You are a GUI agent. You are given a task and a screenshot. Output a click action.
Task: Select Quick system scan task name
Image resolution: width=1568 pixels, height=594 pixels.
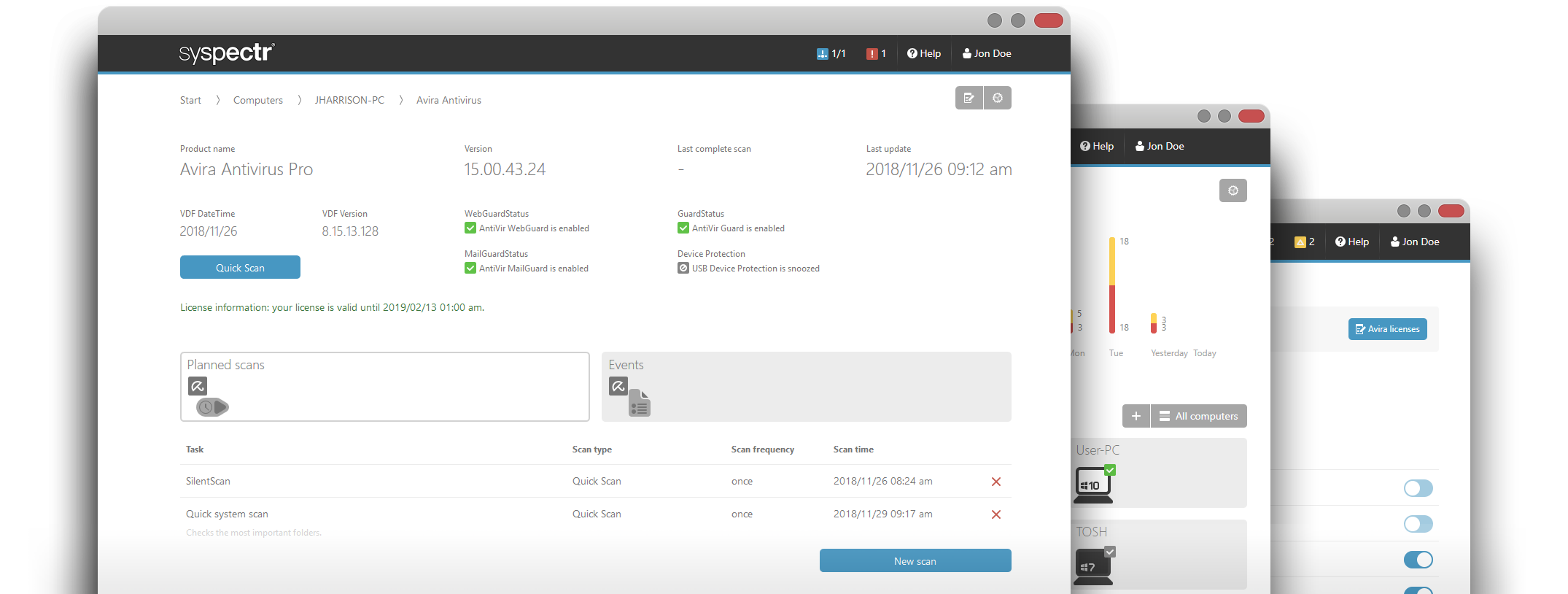[x=227, y=514]
